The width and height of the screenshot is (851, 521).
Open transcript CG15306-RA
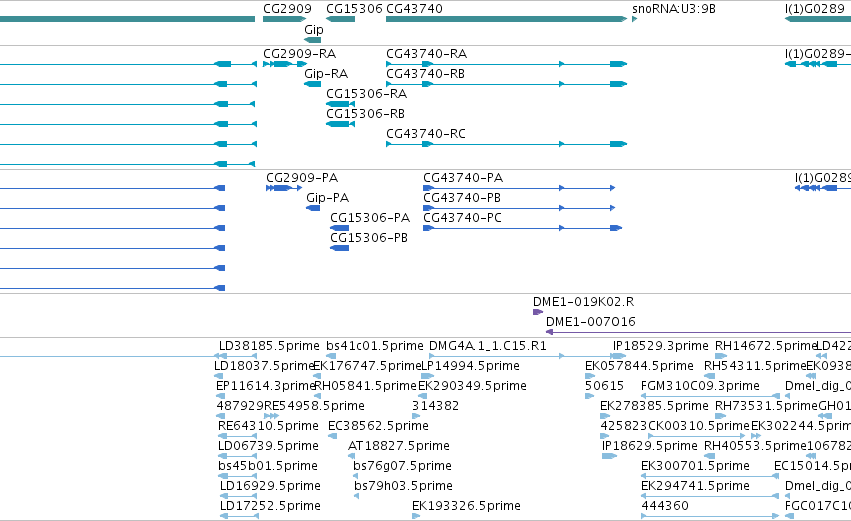click(x=366, y=94)
